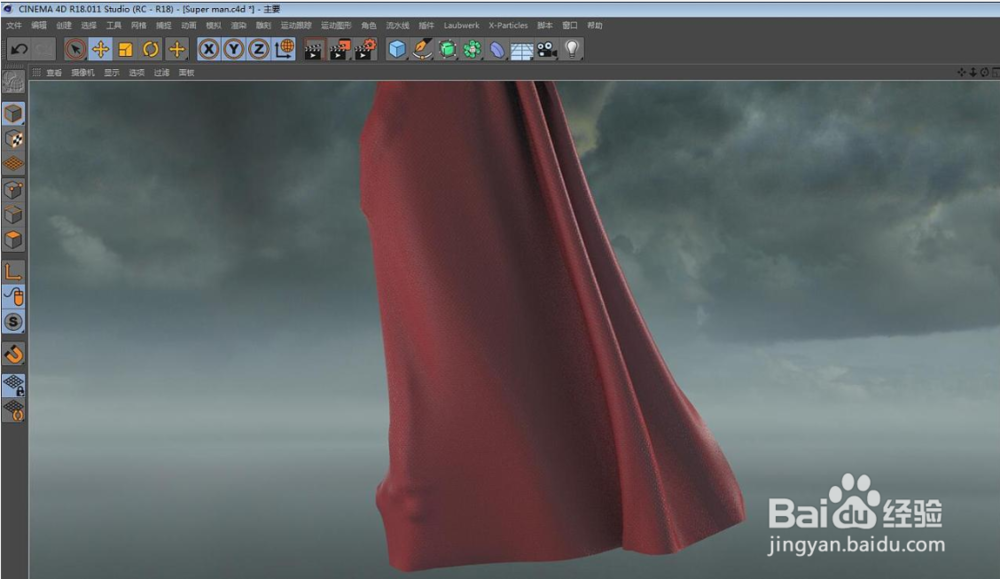Open the 窗口 Window menu
Screen dimensions: 1000x579
click(x=570, y=26)
